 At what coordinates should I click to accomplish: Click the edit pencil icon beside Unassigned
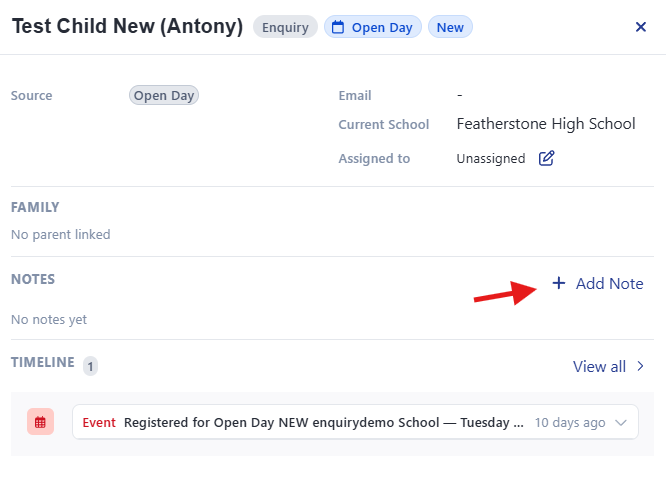(546, 158)
